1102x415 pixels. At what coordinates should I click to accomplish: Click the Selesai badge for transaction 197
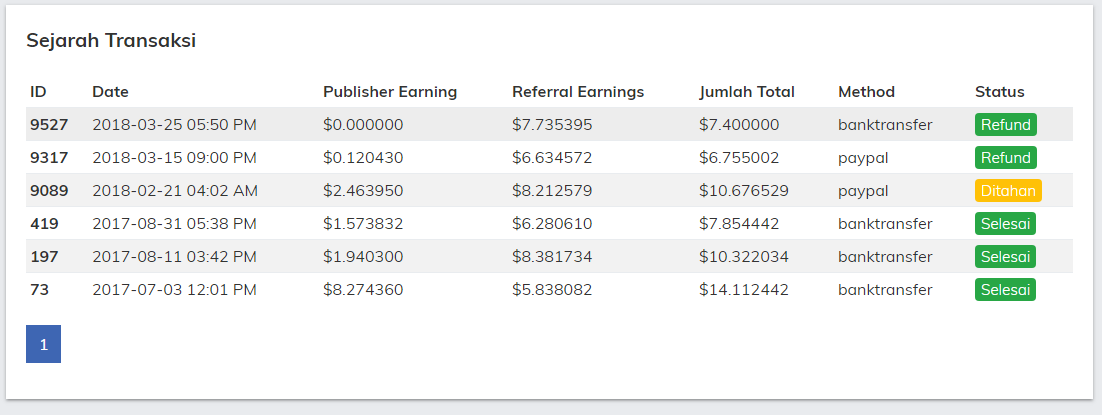1005,257
